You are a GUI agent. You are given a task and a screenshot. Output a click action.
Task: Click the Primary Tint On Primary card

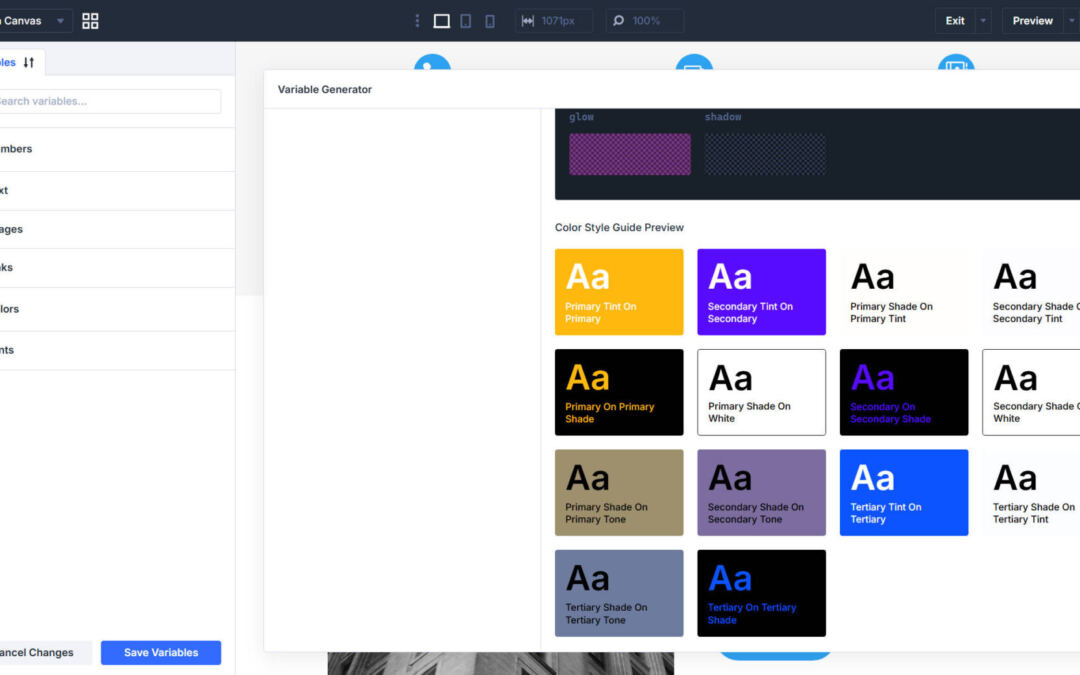coord(619,292)
